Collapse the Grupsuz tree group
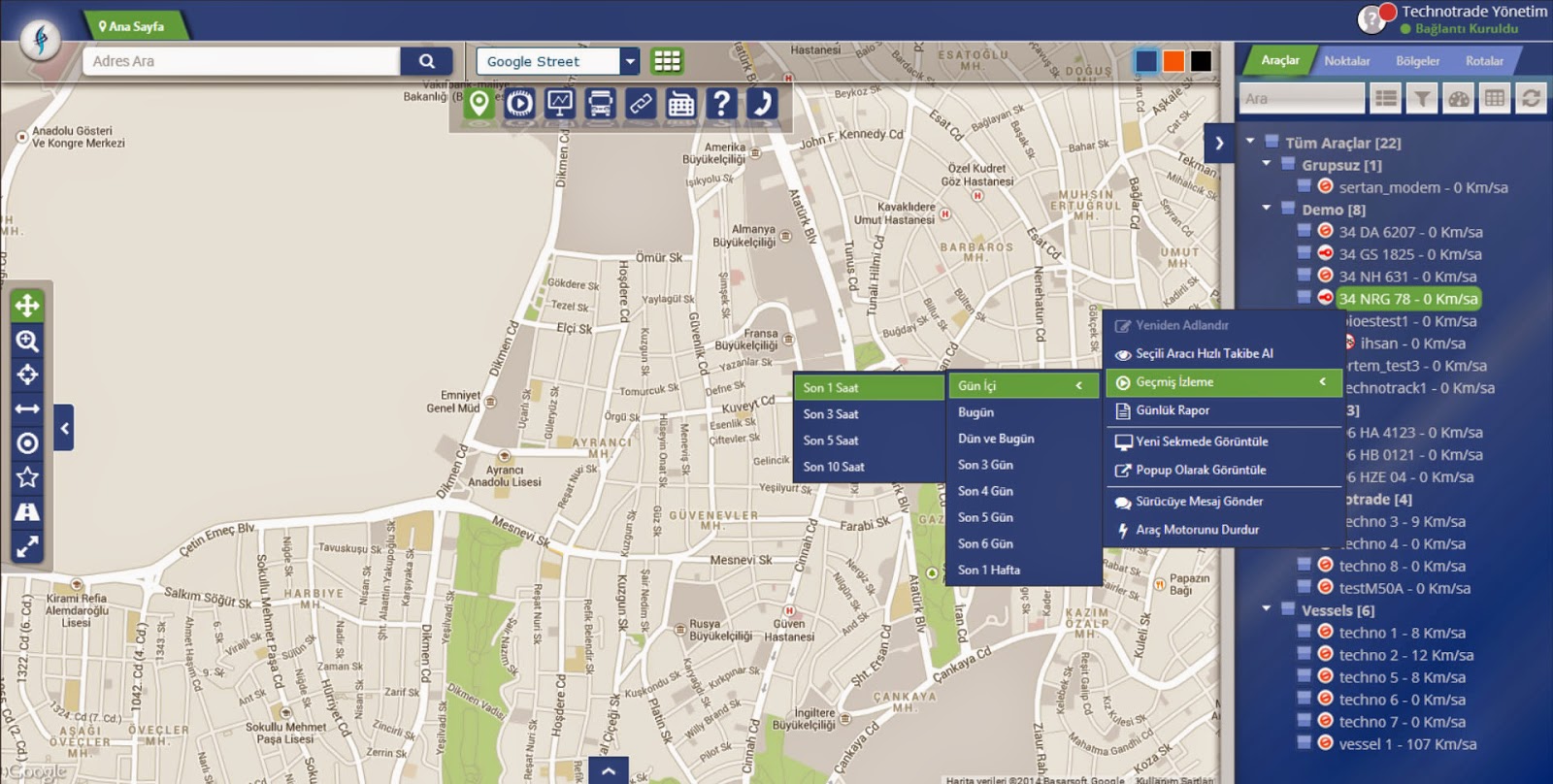Screen dimensions: 1553x784 pyautogui.click(x=1267, y=164)
